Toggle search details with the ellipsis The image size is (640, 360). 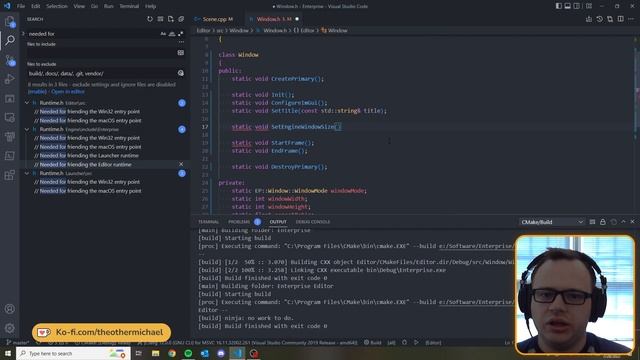tap(181, 42)
